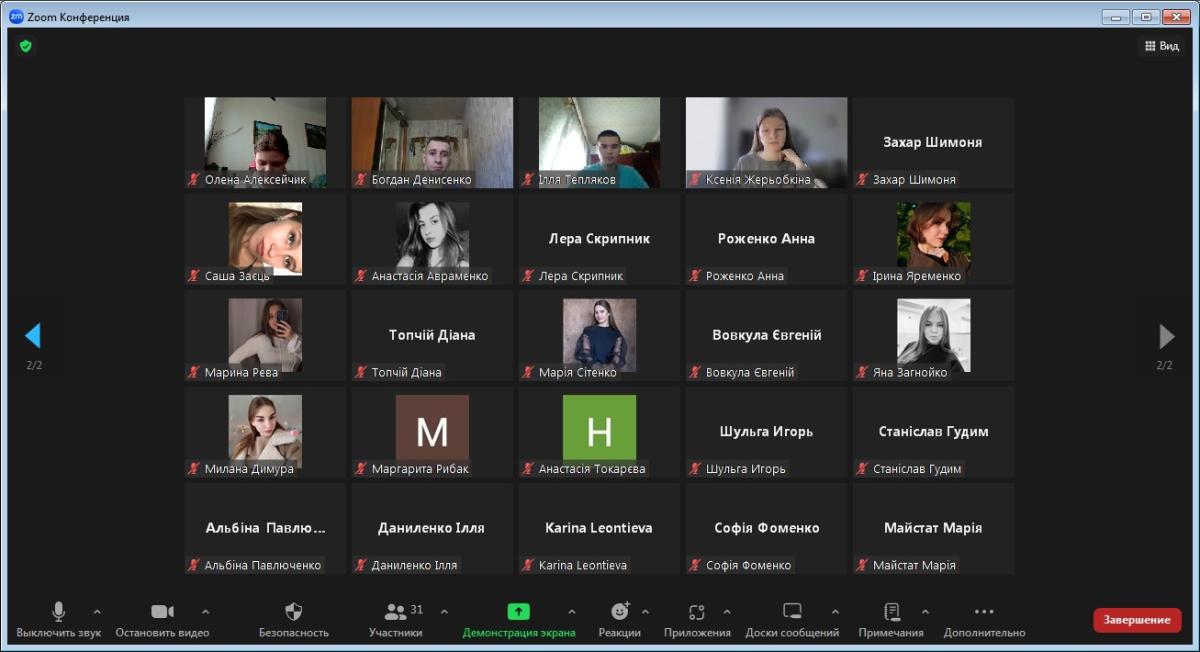Click the Zoom logo in title bar
This screenshot has width=1200, height=652.
click(x=16, y=16)
